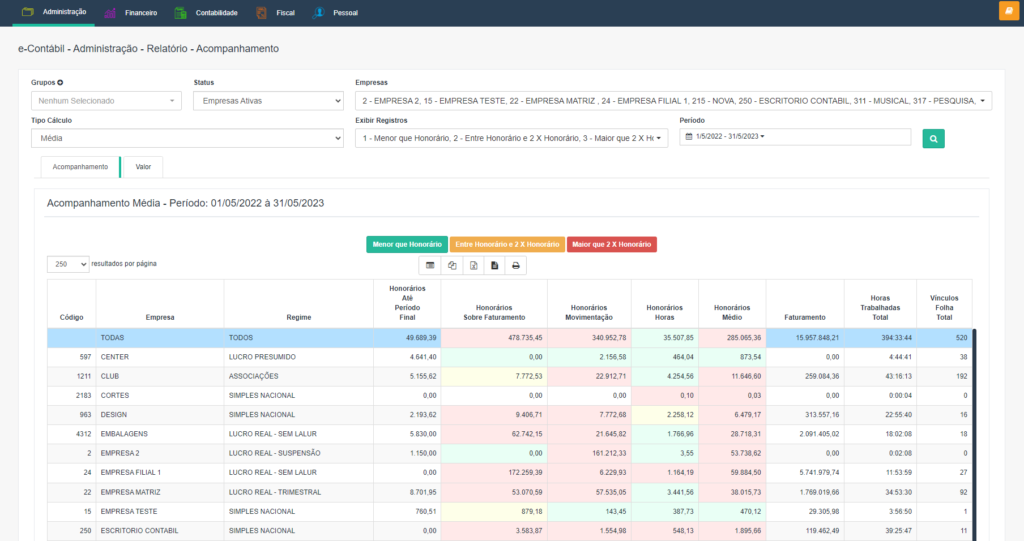This screenshot has height=541, width=1024.
Task: Click the CORTES company name
Action: (x=115, y=395)
